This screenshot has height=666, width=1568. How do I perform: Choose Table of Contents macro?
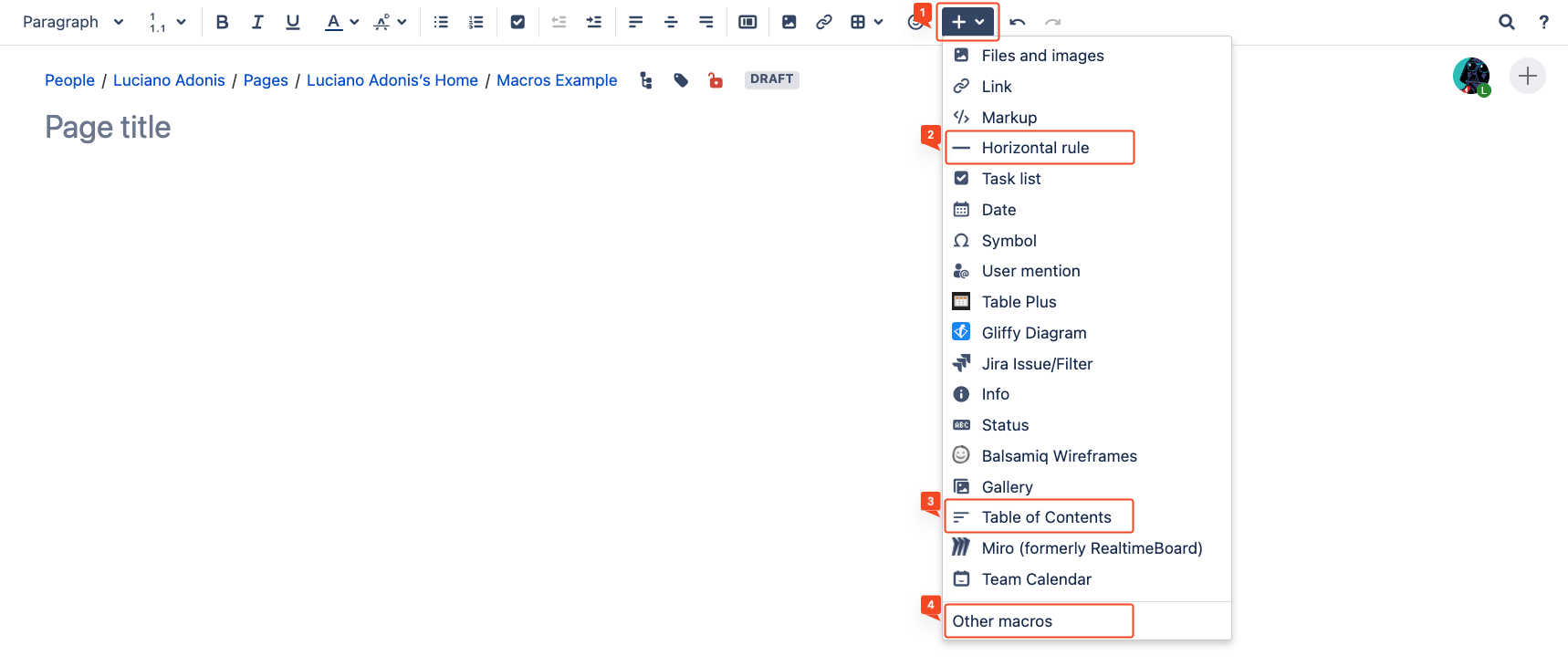(x=1046, y=517)
